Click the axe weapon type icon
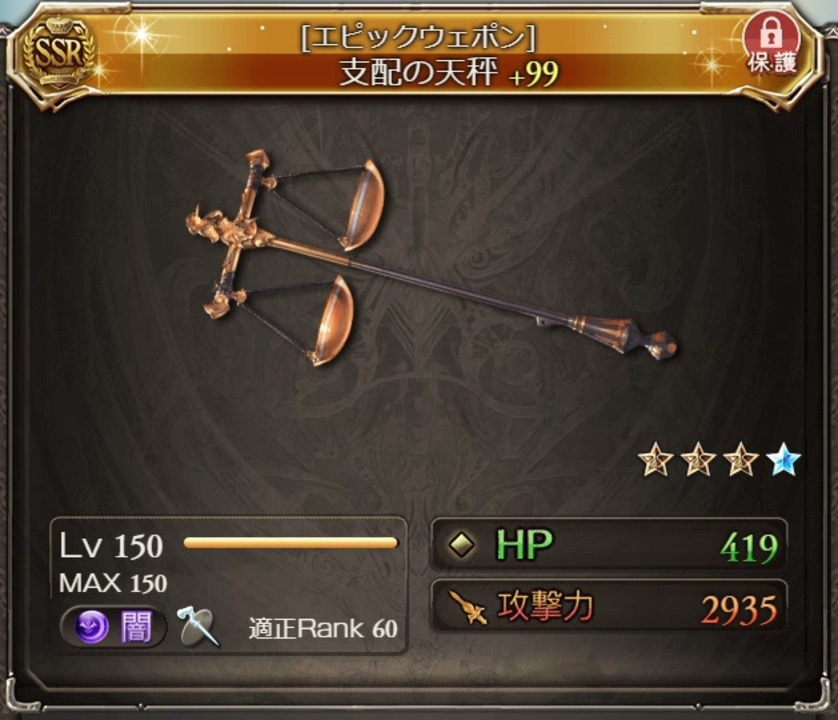The width and height of the screenshot is (838, 720). coord(197,626)
